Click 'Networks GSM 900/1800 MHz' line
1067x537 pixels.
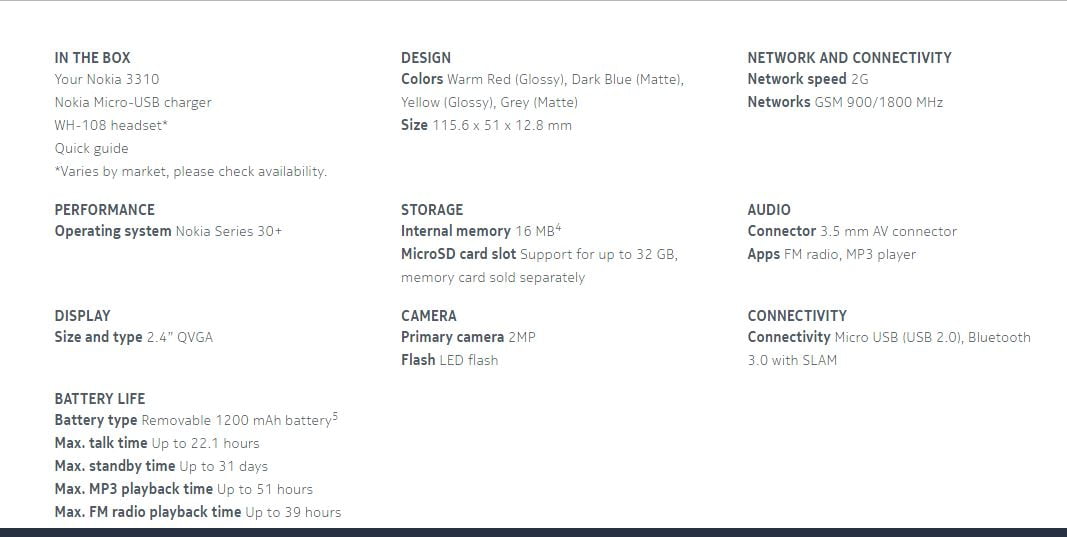(x=845, y=102)
